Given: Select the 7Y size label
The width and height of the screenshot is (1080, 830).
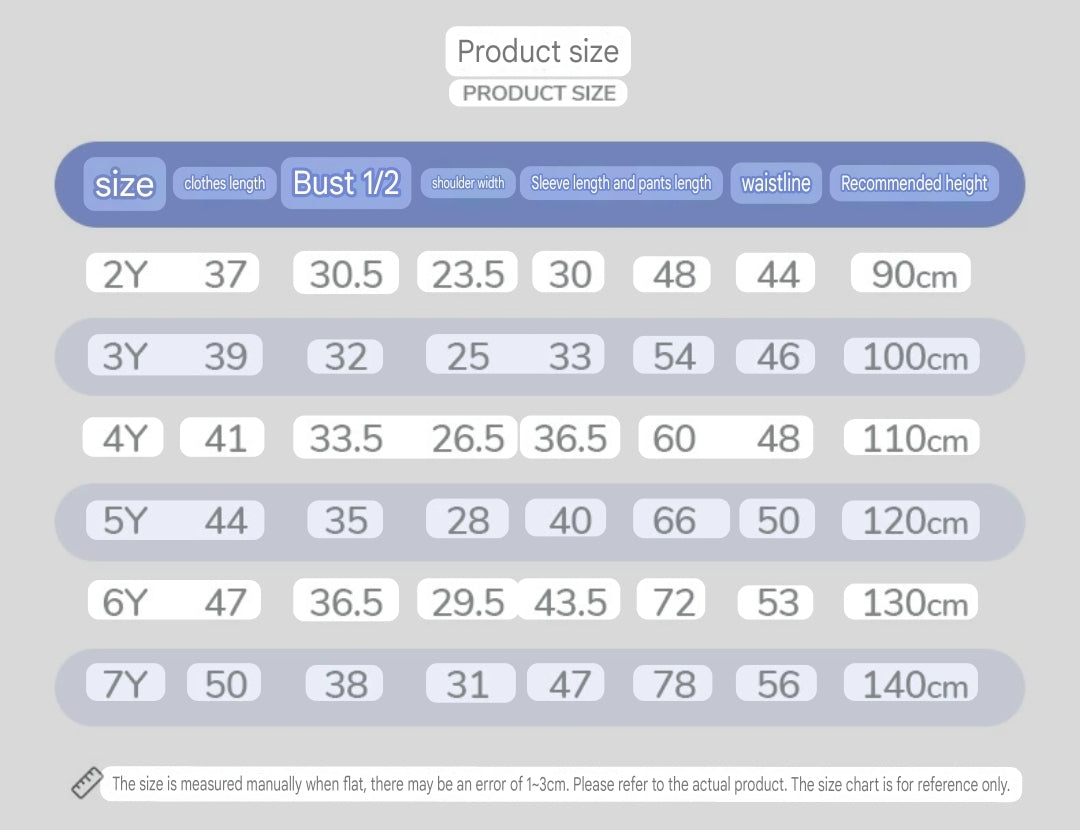Looking at the screenshot, I should (x=124, y=684).
